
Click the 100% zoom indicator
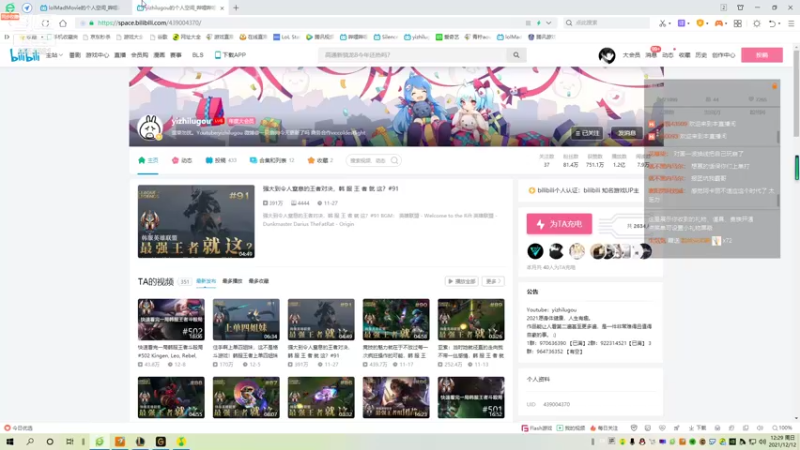pyautogui.click(x=782, y=428)
